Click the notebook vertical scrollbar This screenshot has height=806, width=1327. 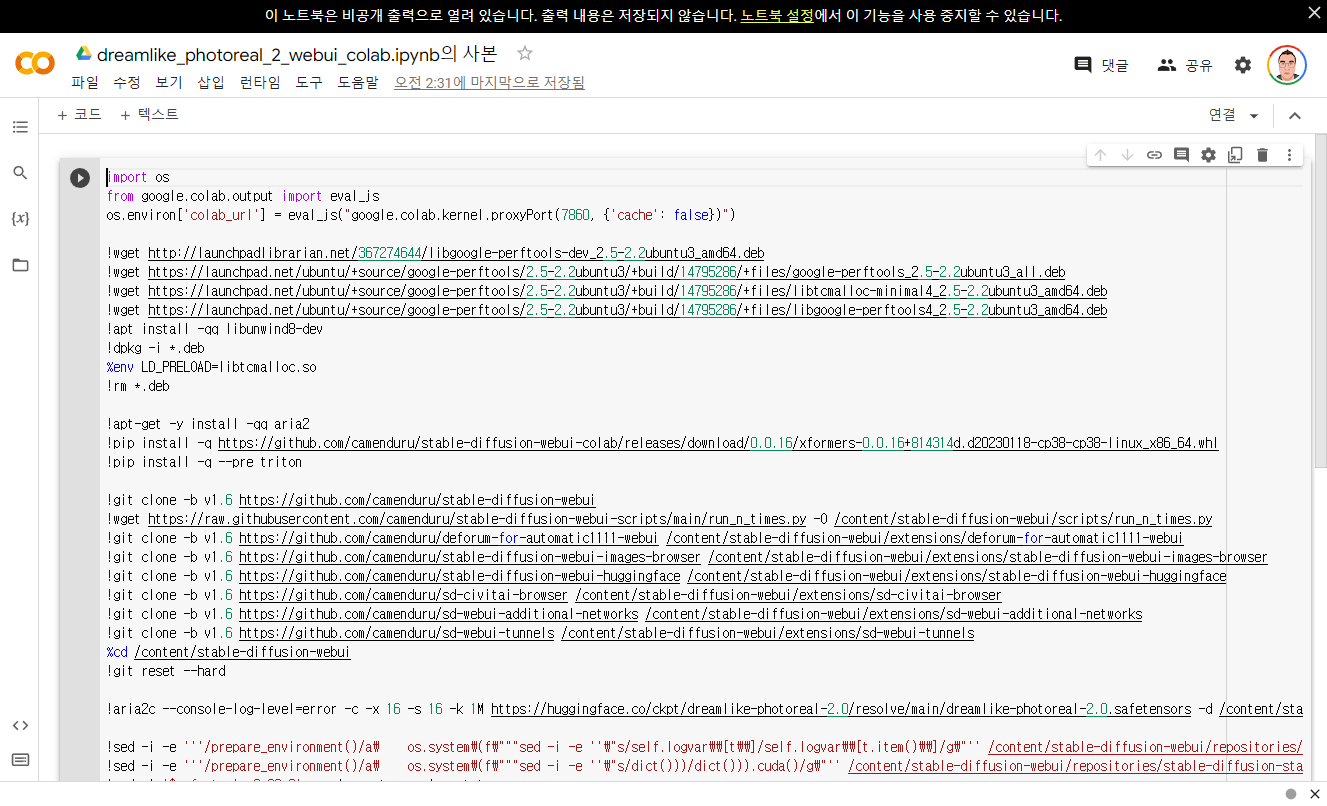[1320, 300]
